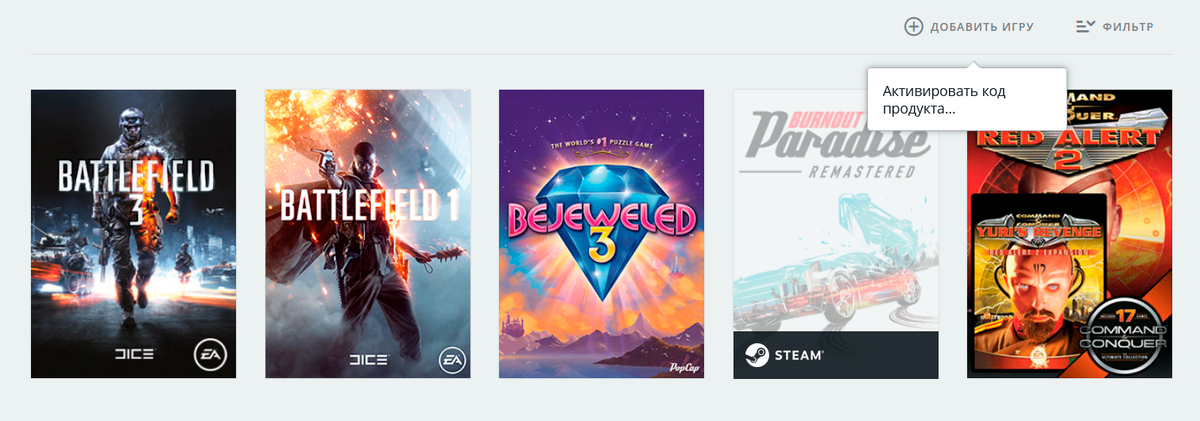Viewport: 1200px width, 421px height.
Task: Select the Bejeweled 3 game cover
Action: coord(602,234)
